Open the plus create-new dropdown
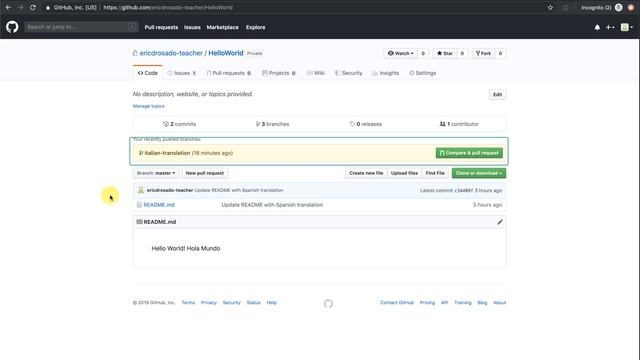The width and height of the screenshot is (640, 360). pos(610,27)
